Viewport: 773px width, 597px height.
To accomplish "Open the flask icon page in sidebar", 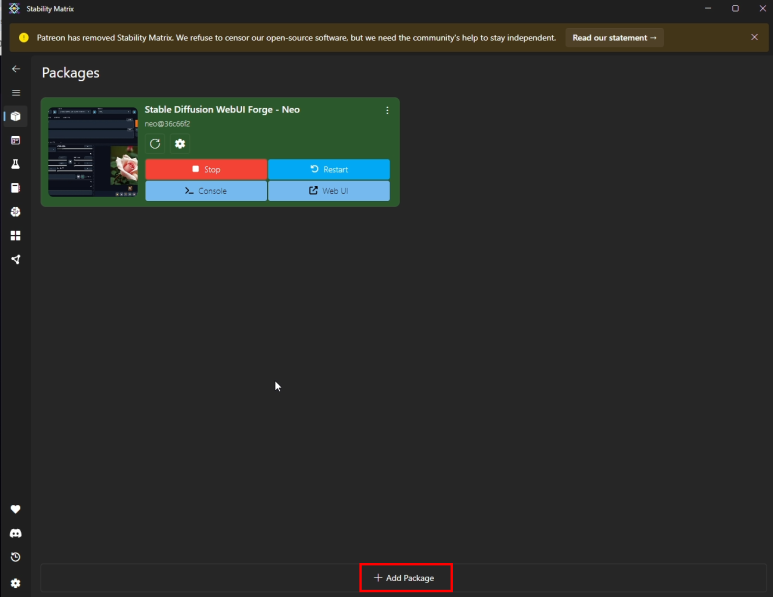I will (16, 164).
